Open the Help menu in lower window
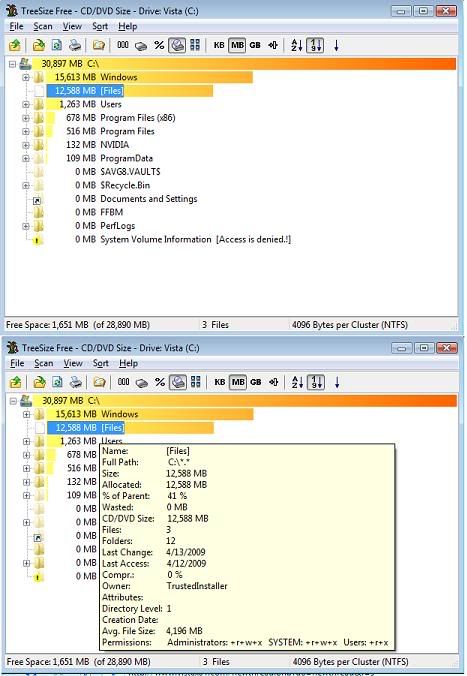This screenshot has width=467, height=676. 129,363
